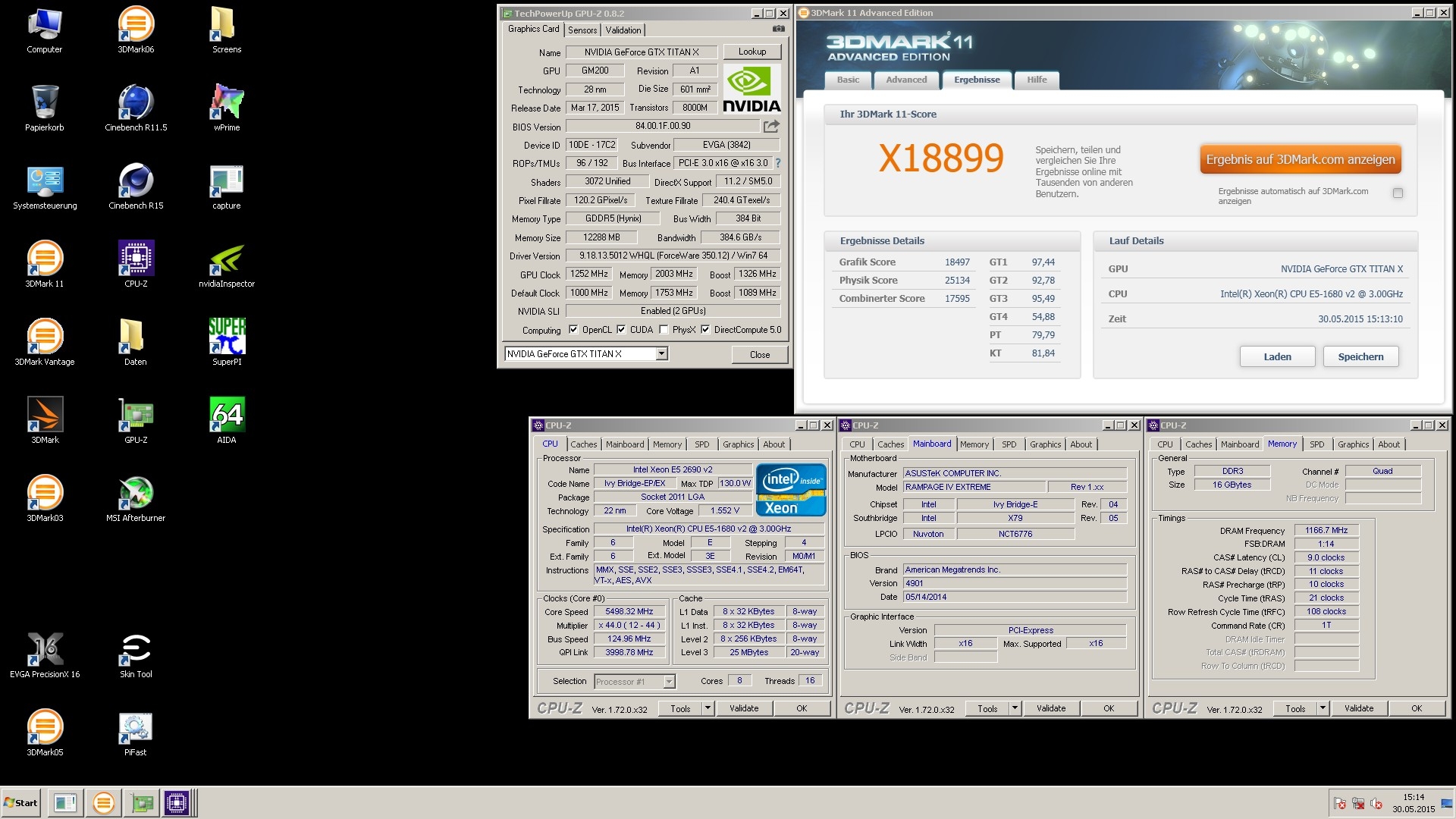Screen dimensions: 1456x819
Task: Launch wPrime desktop shortcut
Action: 227,108
